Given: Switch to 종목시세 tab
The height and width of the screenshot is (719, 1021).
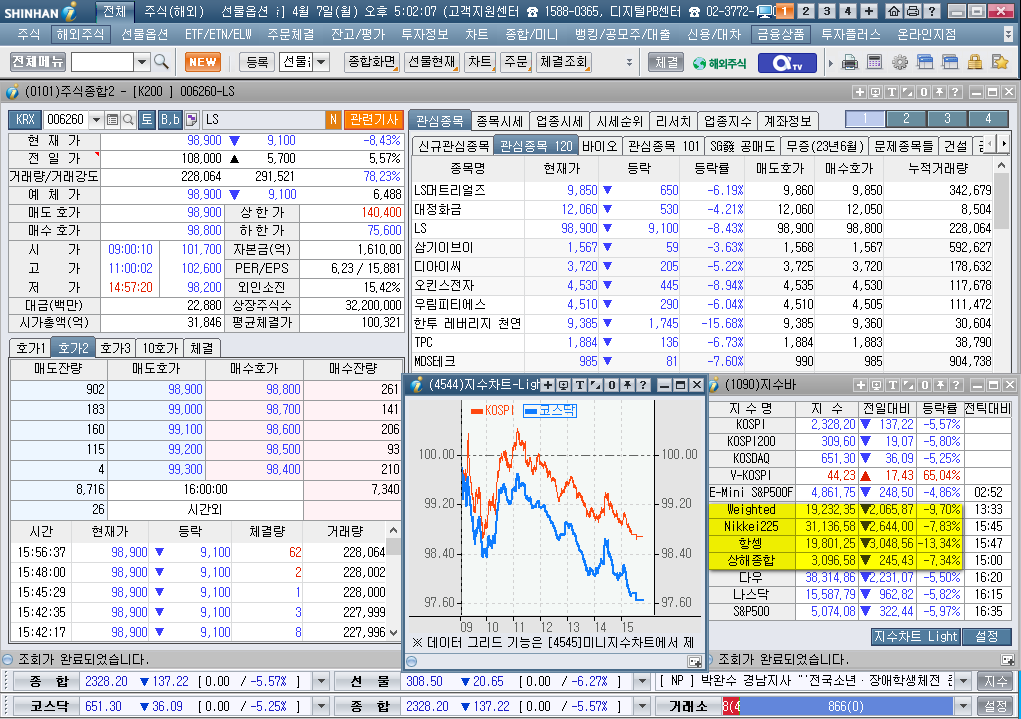Looking at the screenshot, I should click(x=499, y=121).
